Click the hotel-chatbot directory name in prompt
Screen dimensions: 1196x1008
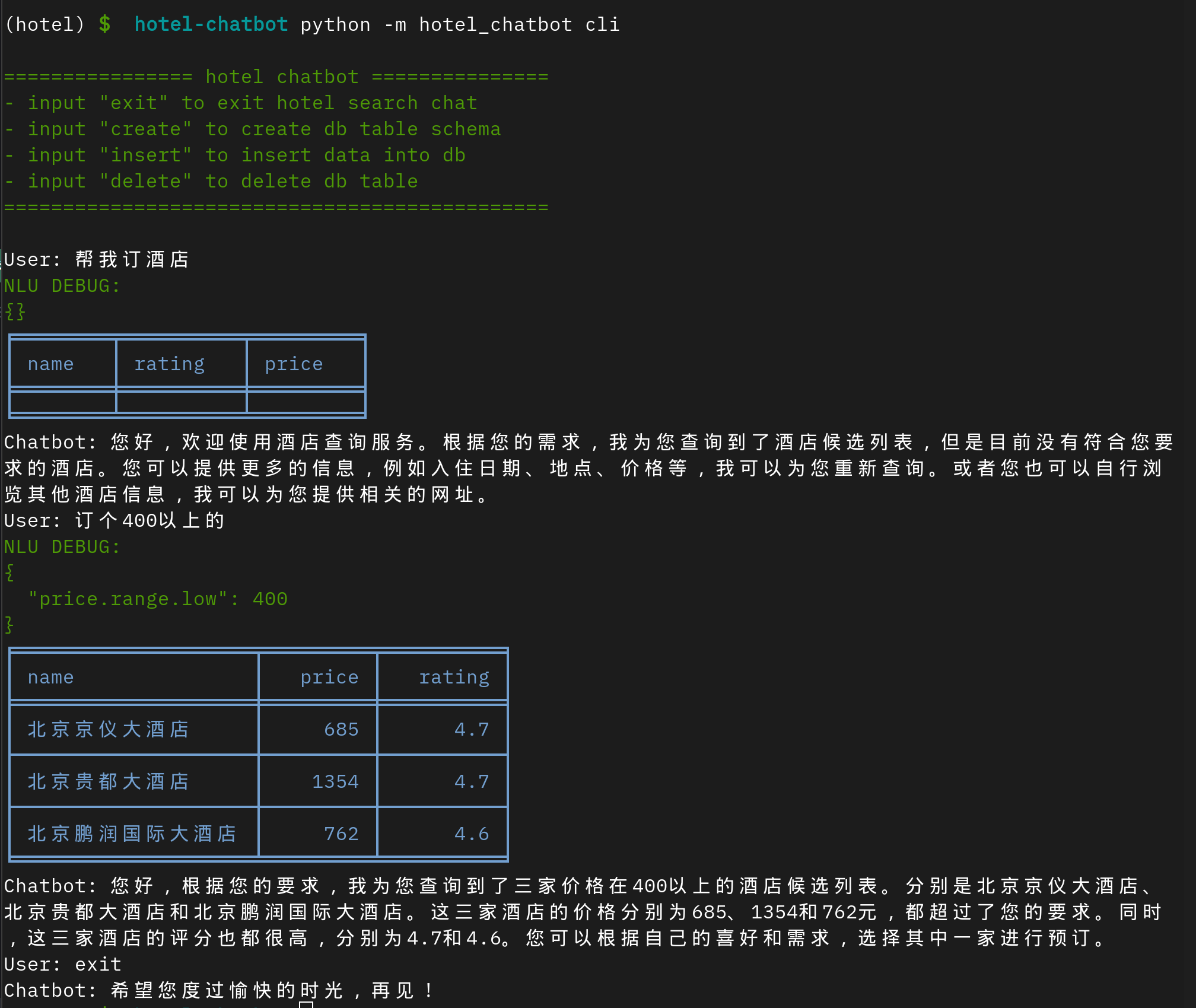211,24
